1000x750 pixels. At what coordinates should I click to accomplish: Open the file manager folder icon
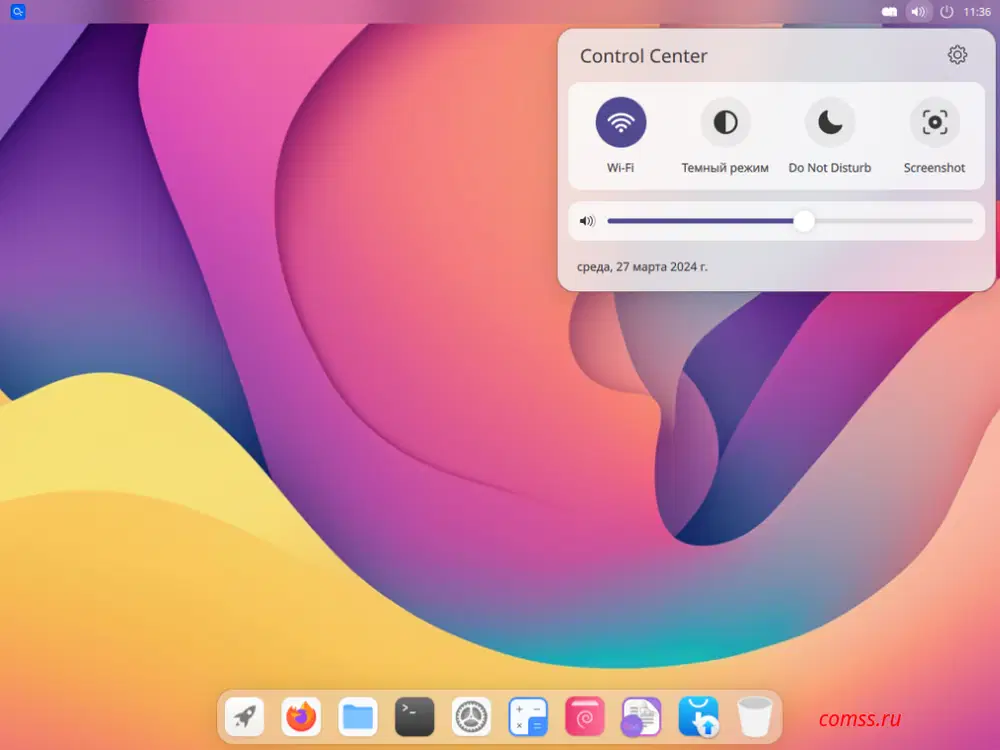click(358, 717)
